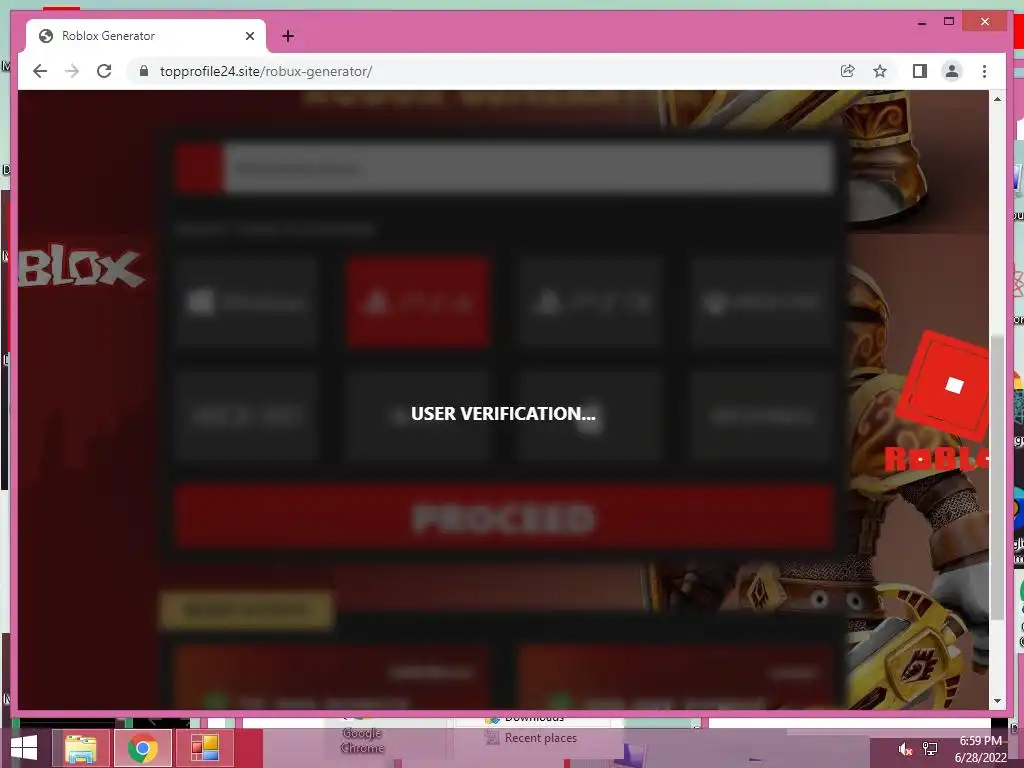Image resolution: width=1024 pixels, height=768 pixels.
Task: Click the USER VERIFICATION... text
Action: tap(503, 413)
